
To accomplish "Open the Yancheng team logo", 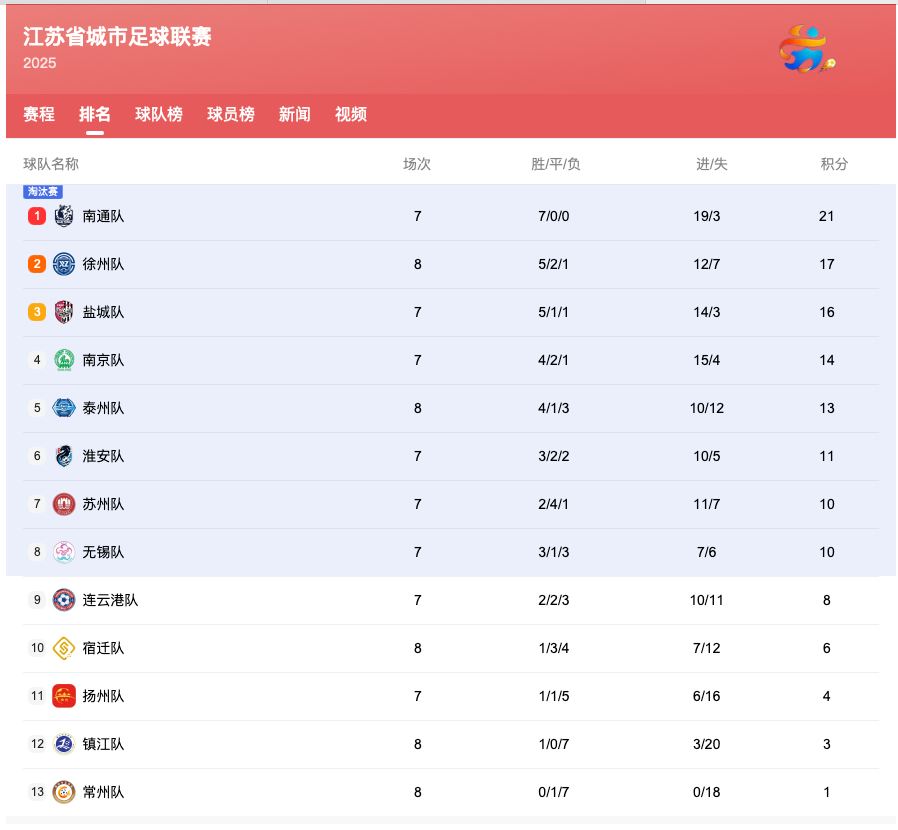I will (x=64, y=312).
